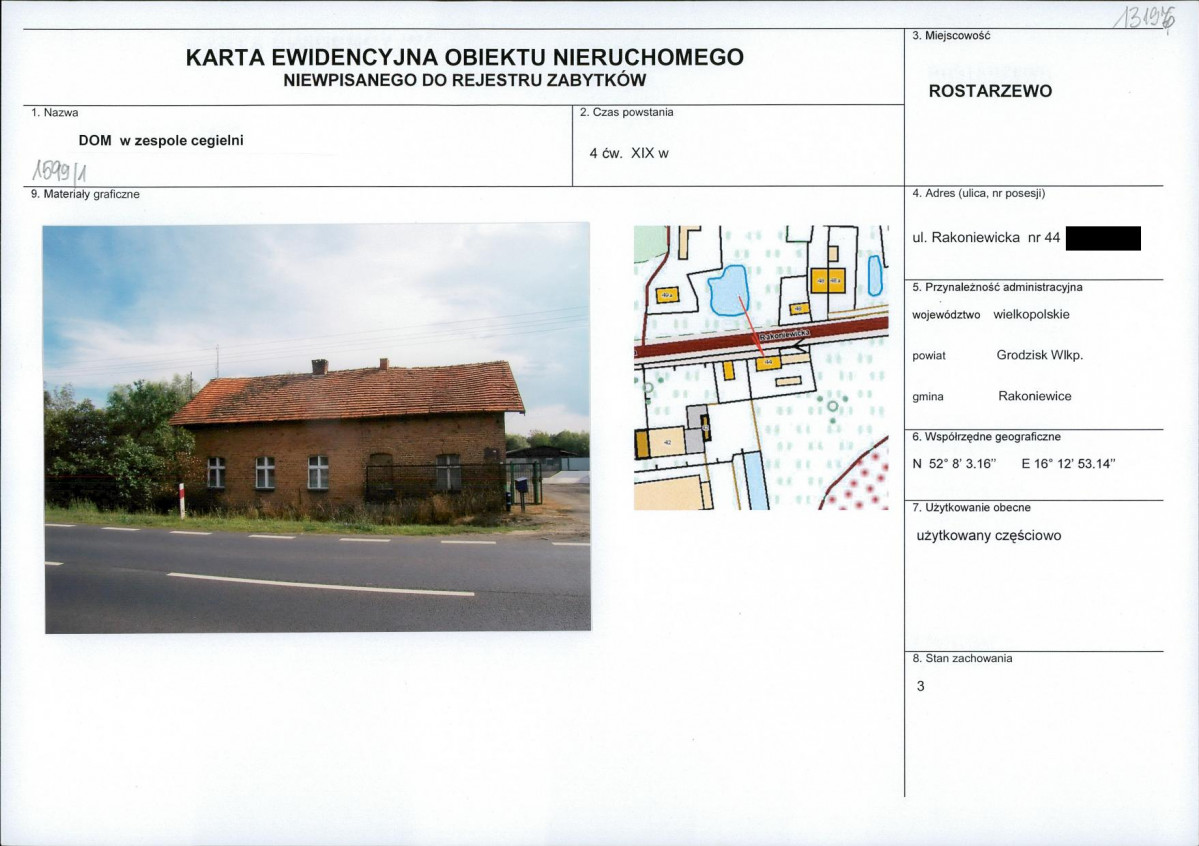Click the label 1. Nazwa
This screenshot has height=846, width=1199.
[54, 112]
